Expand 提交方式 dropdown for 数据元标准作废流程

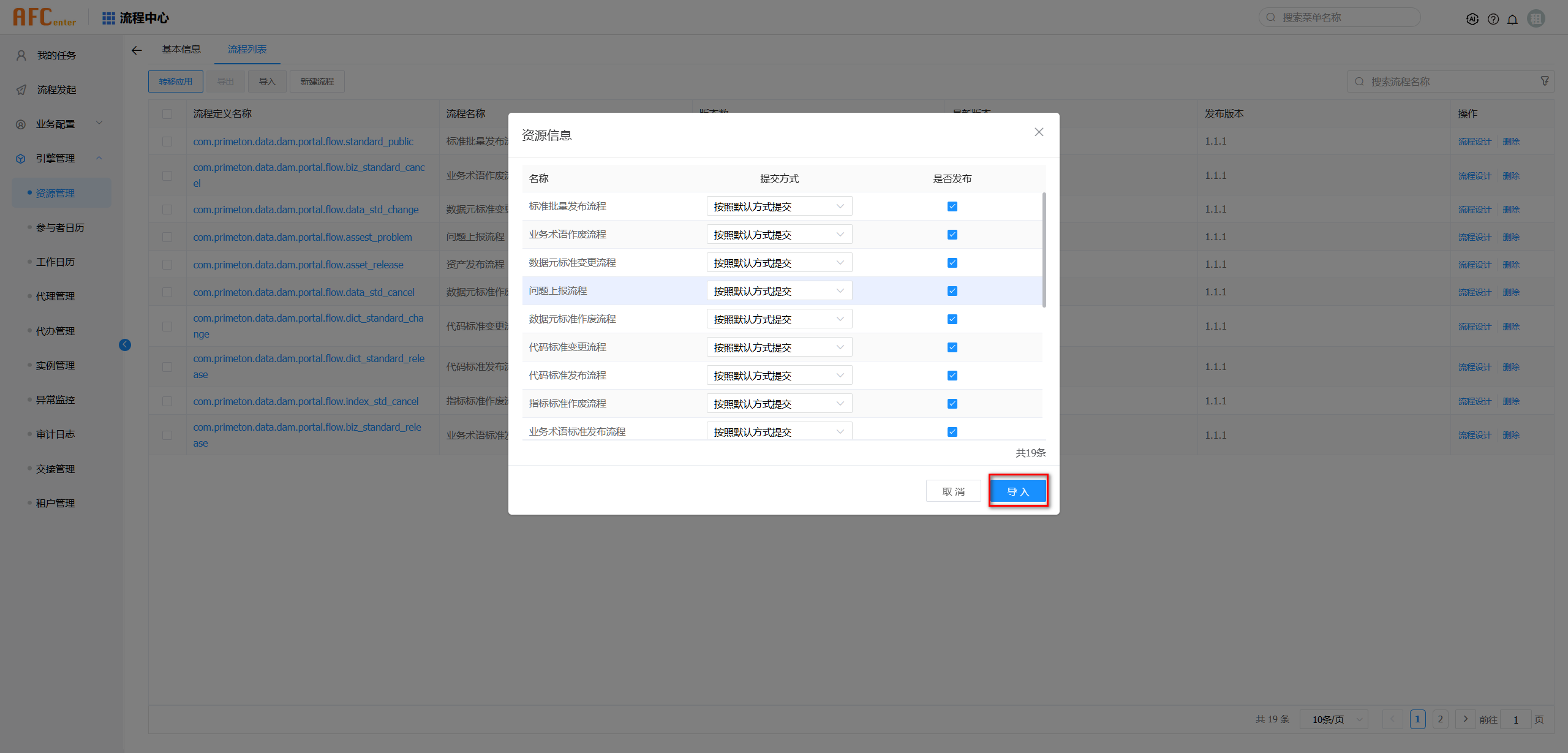[779, 319]
